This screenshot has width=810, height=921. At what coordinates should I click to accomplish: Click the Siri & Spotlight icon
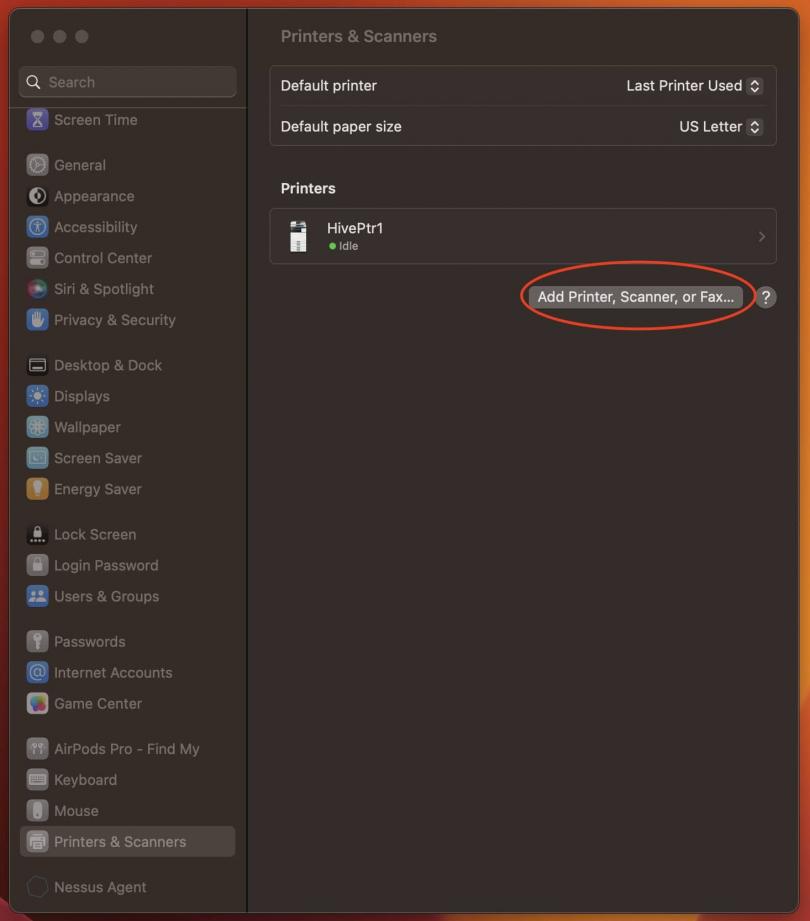(x=37, y=289)
